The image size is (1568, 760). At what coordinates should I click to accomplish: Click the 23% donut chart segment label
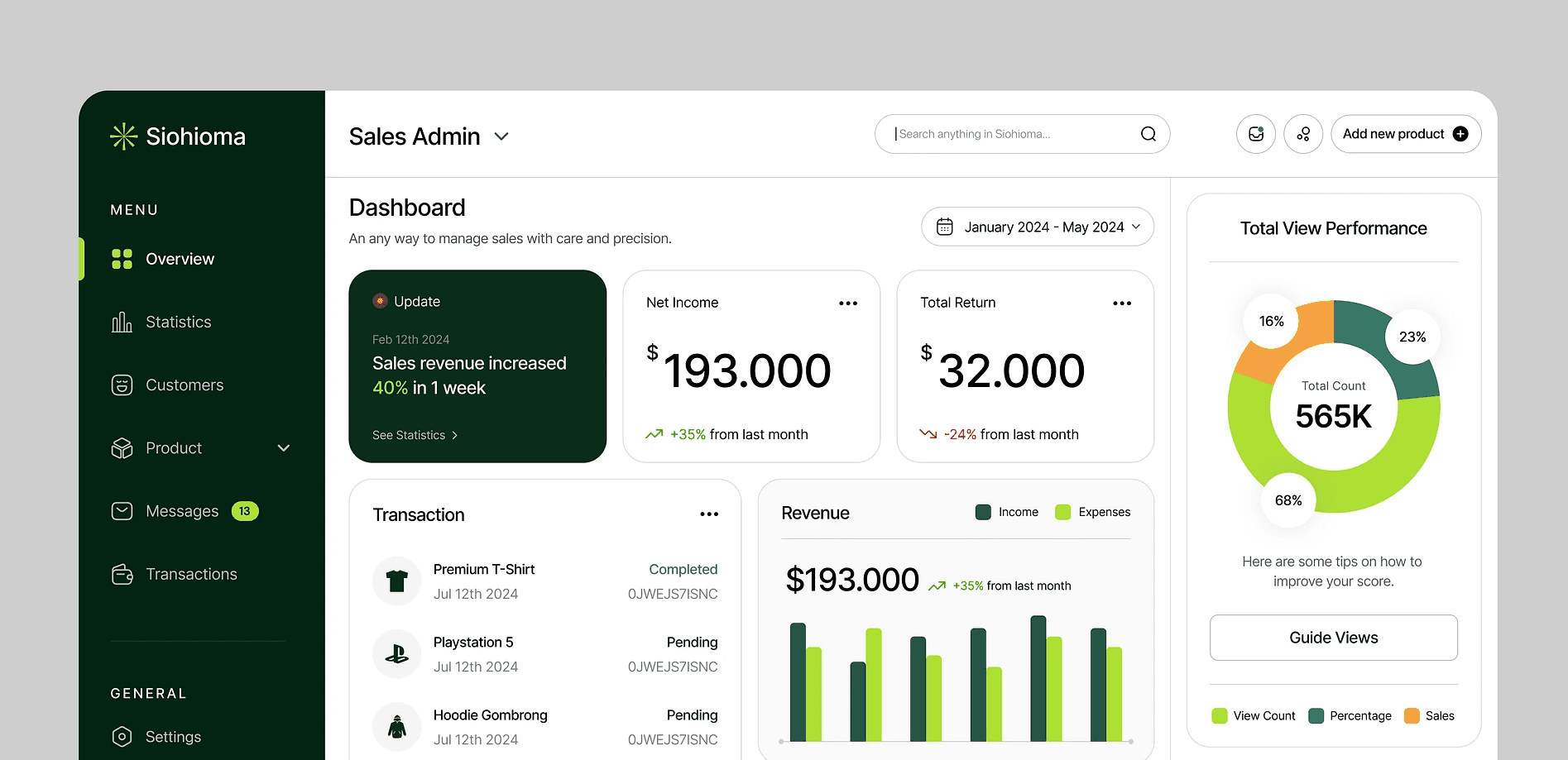1412,337
